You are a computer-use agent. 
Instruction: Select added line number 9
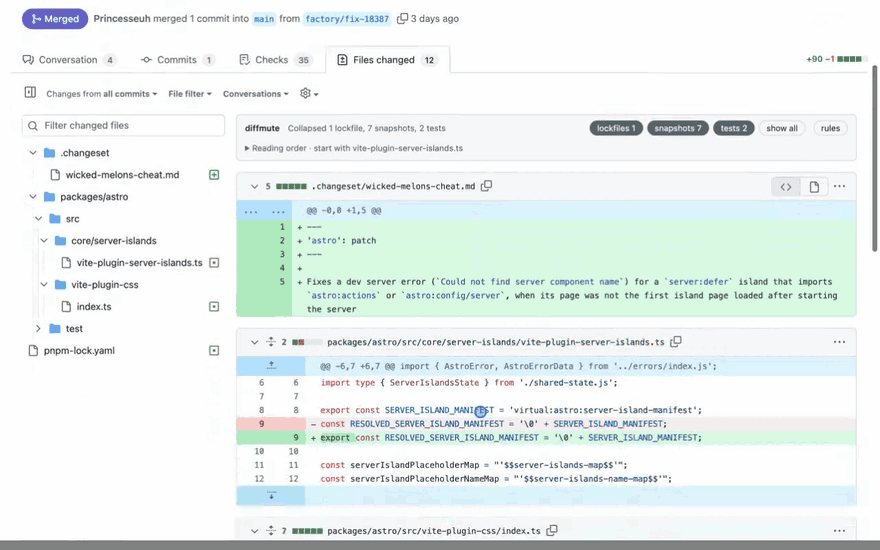coord(295,437)
